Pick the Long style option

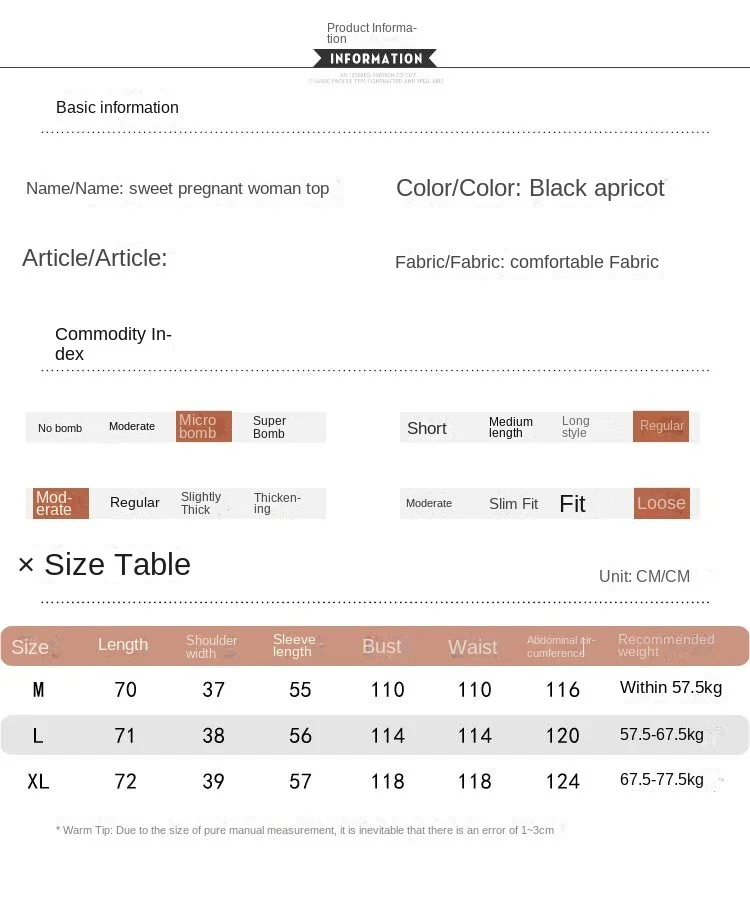click(x=575, y=427)
